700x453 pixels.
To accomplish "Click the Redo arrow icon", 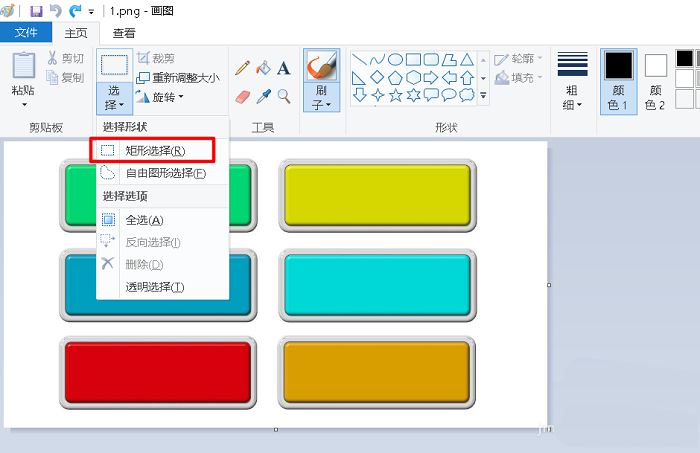I will coord(75,11).
